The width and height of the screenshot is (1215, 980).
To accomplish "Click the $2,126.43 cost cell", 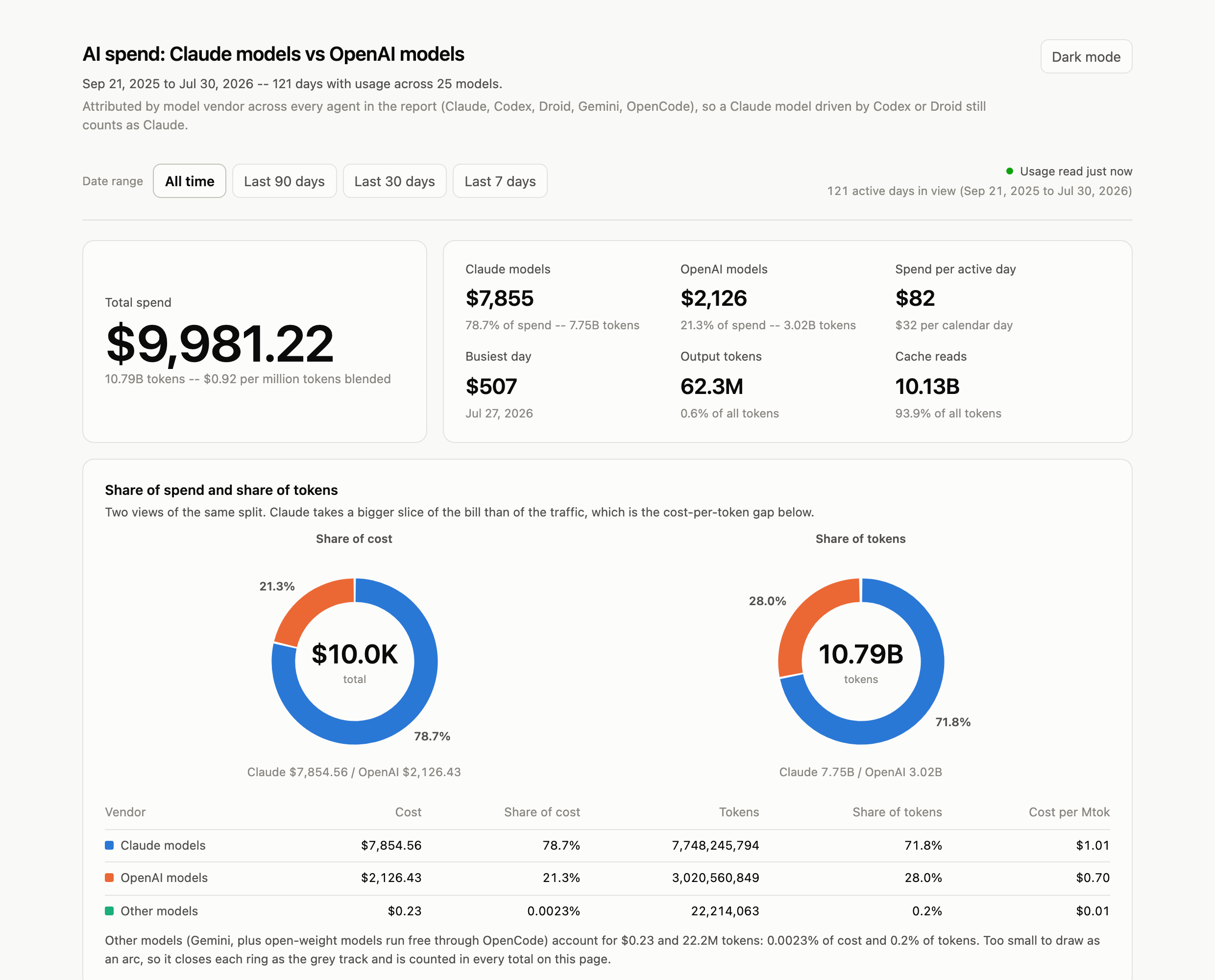I will tap(391, 877).
